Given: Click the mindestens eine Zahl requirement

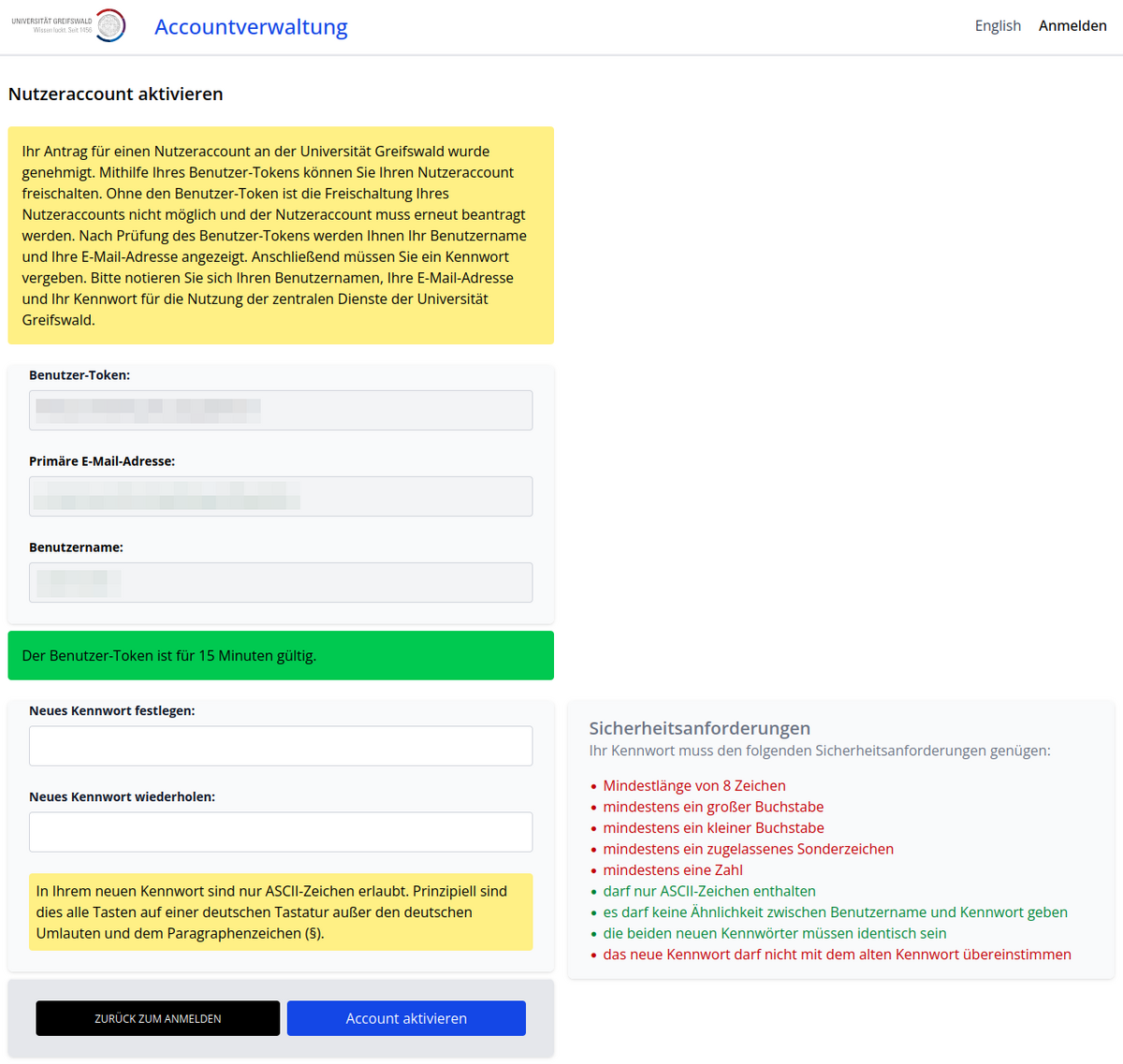Looking at the screenshot, I should [x=672, y=870].
